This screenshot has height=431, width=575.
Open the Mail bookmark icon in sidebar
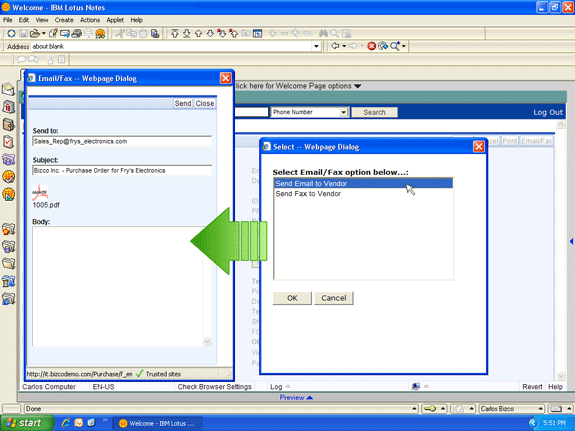(8, 89)
